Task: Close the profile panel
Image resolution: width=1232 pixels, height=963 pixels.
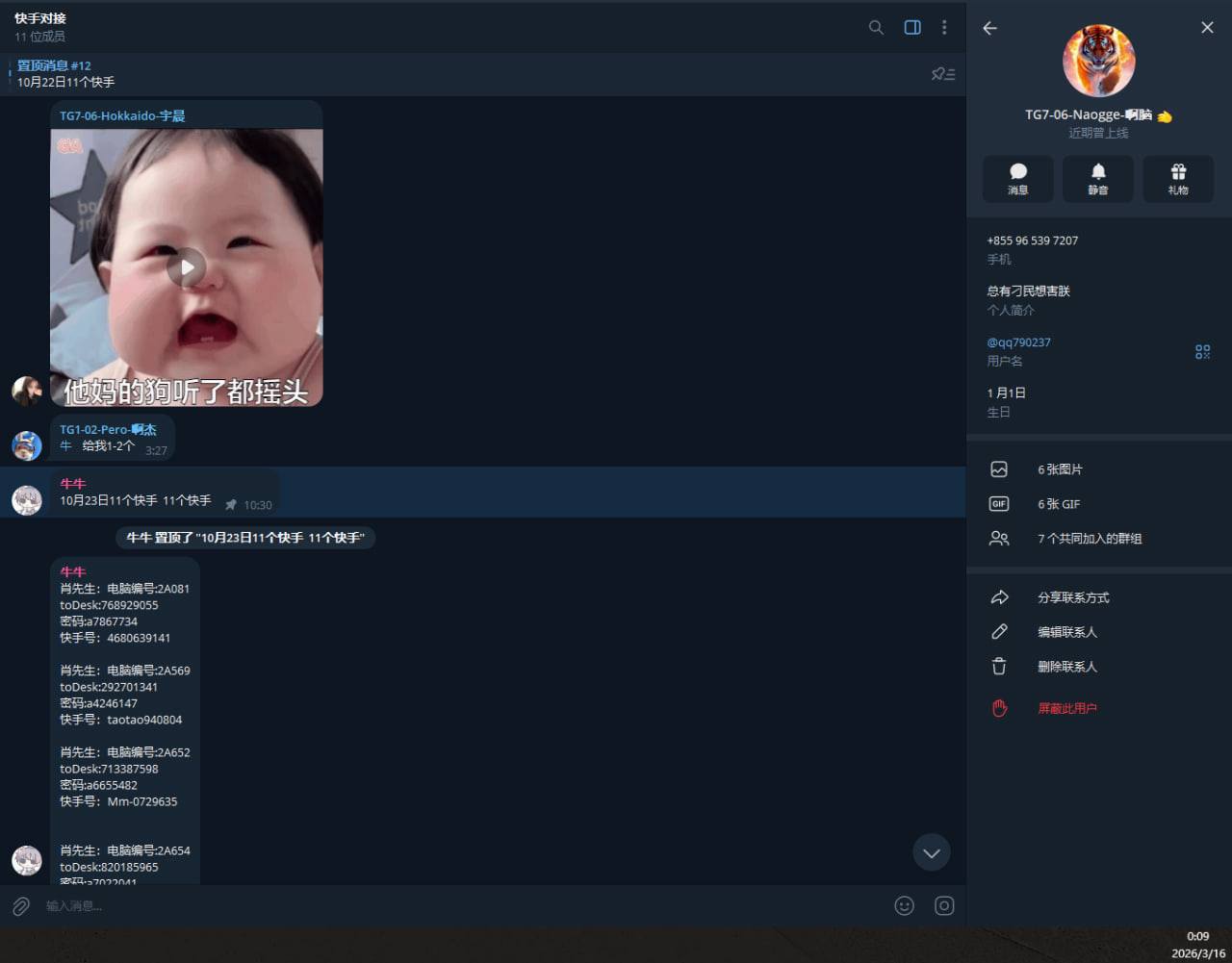Action: 1207,28
